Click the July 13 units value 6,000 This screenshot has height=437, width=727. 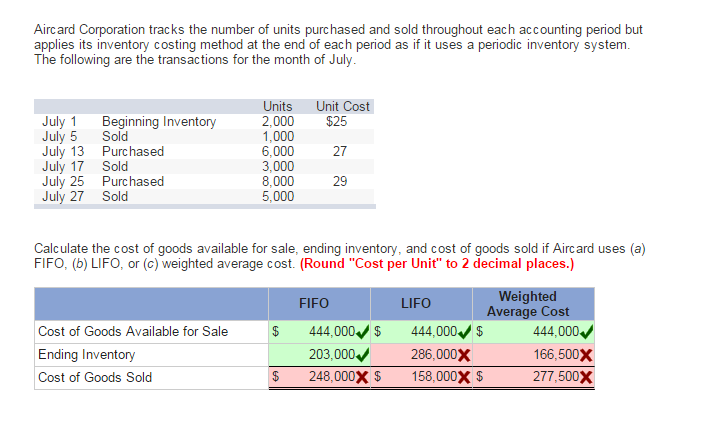pyautogui.click(x=278, y=152)
